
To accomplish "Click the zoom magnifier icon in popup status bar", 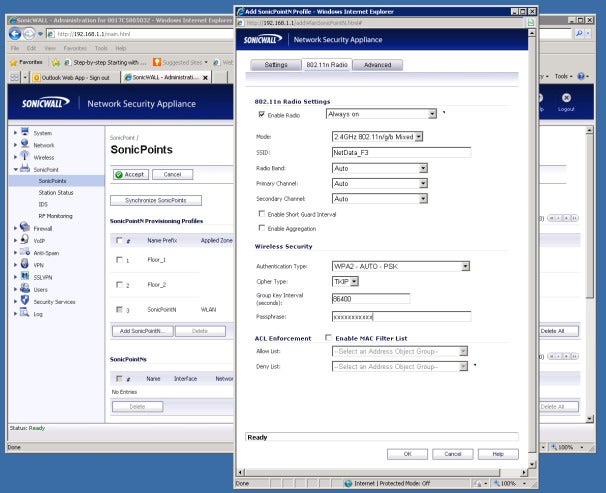I will point(497,483).
